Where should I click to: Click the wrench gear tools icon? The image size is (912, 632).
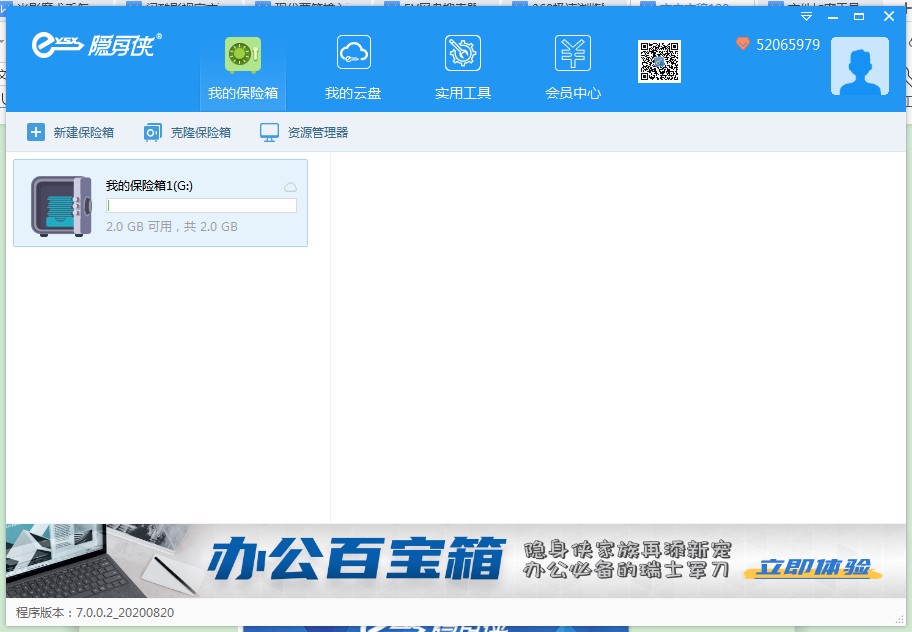463,53
